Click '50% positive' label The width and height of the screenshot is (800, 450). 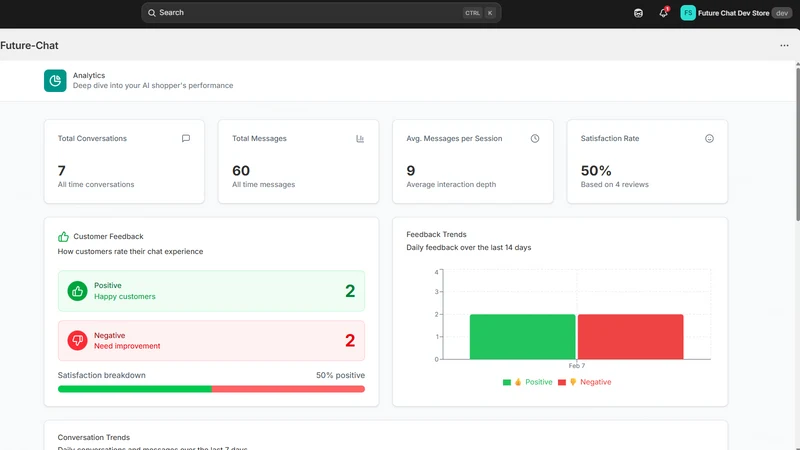pyautogui.click(x=340, y=375)
